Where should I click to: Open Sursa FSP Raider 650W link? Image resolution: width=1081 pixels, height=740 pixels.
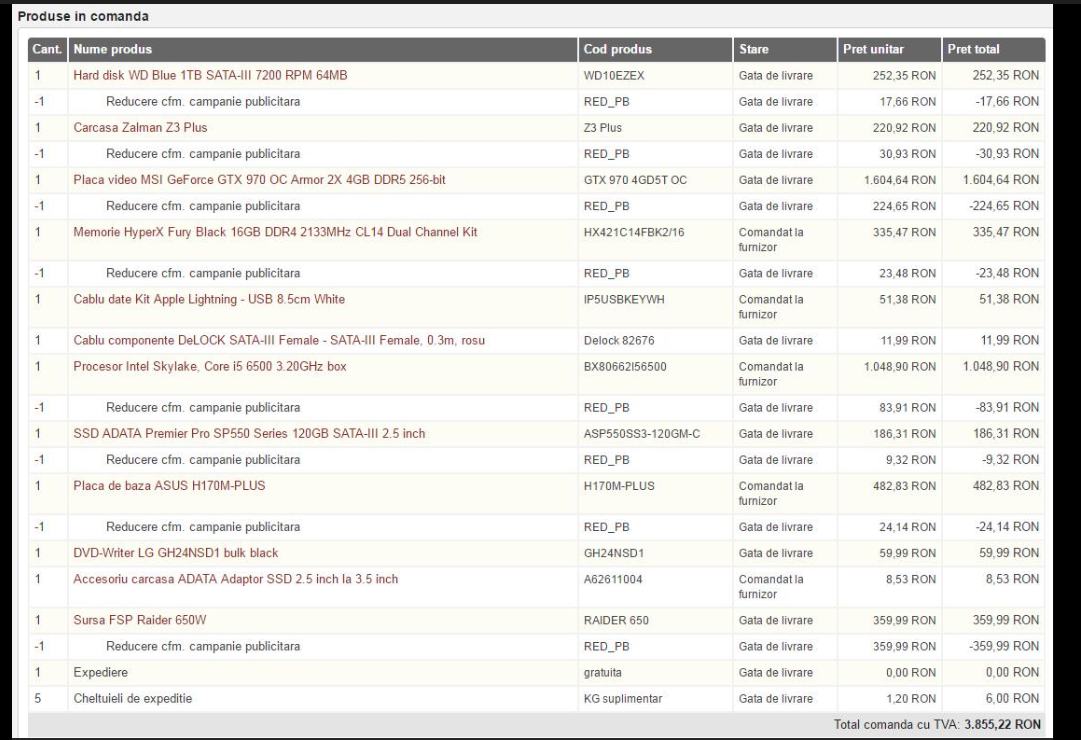tap(139, 620)
